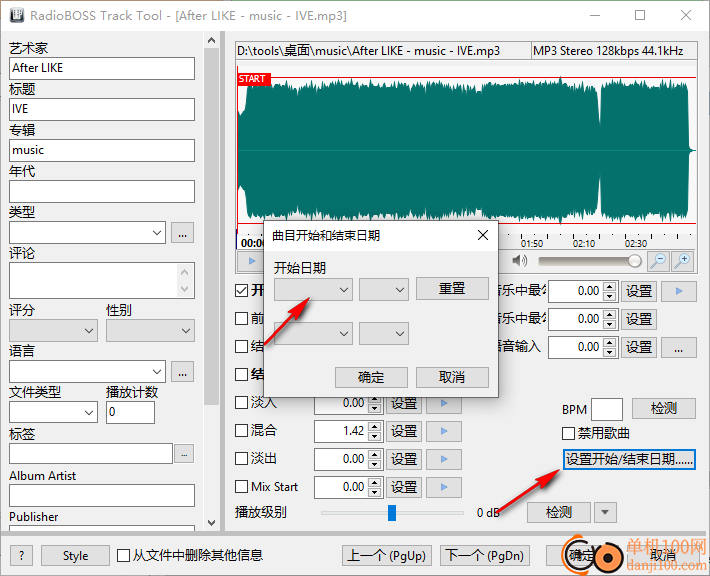Adjust the volume slider knob

click(x=635, y=261)
